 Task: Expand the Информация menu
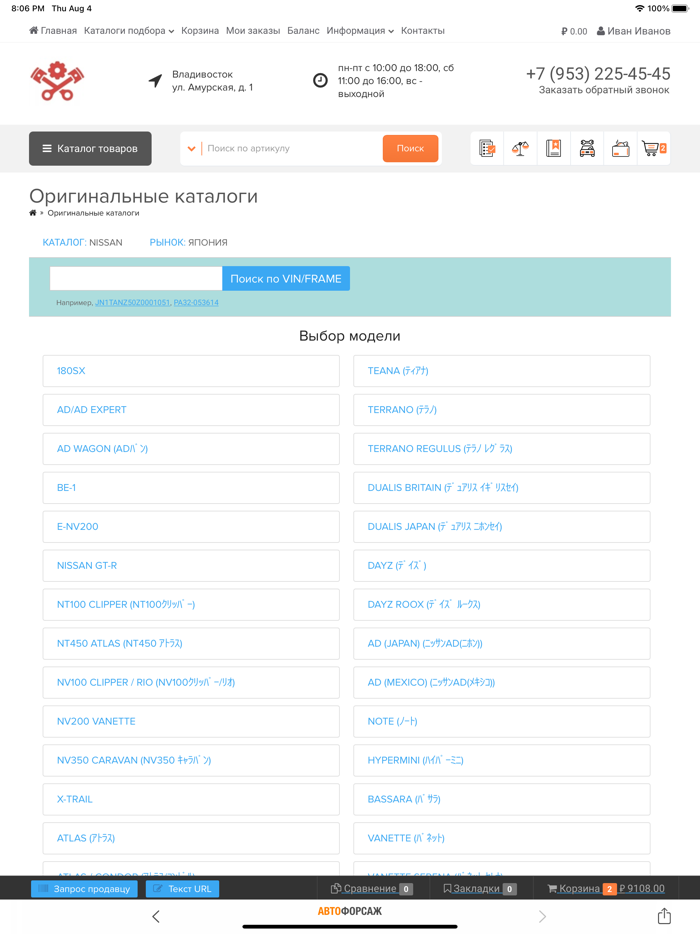[360, 31]
